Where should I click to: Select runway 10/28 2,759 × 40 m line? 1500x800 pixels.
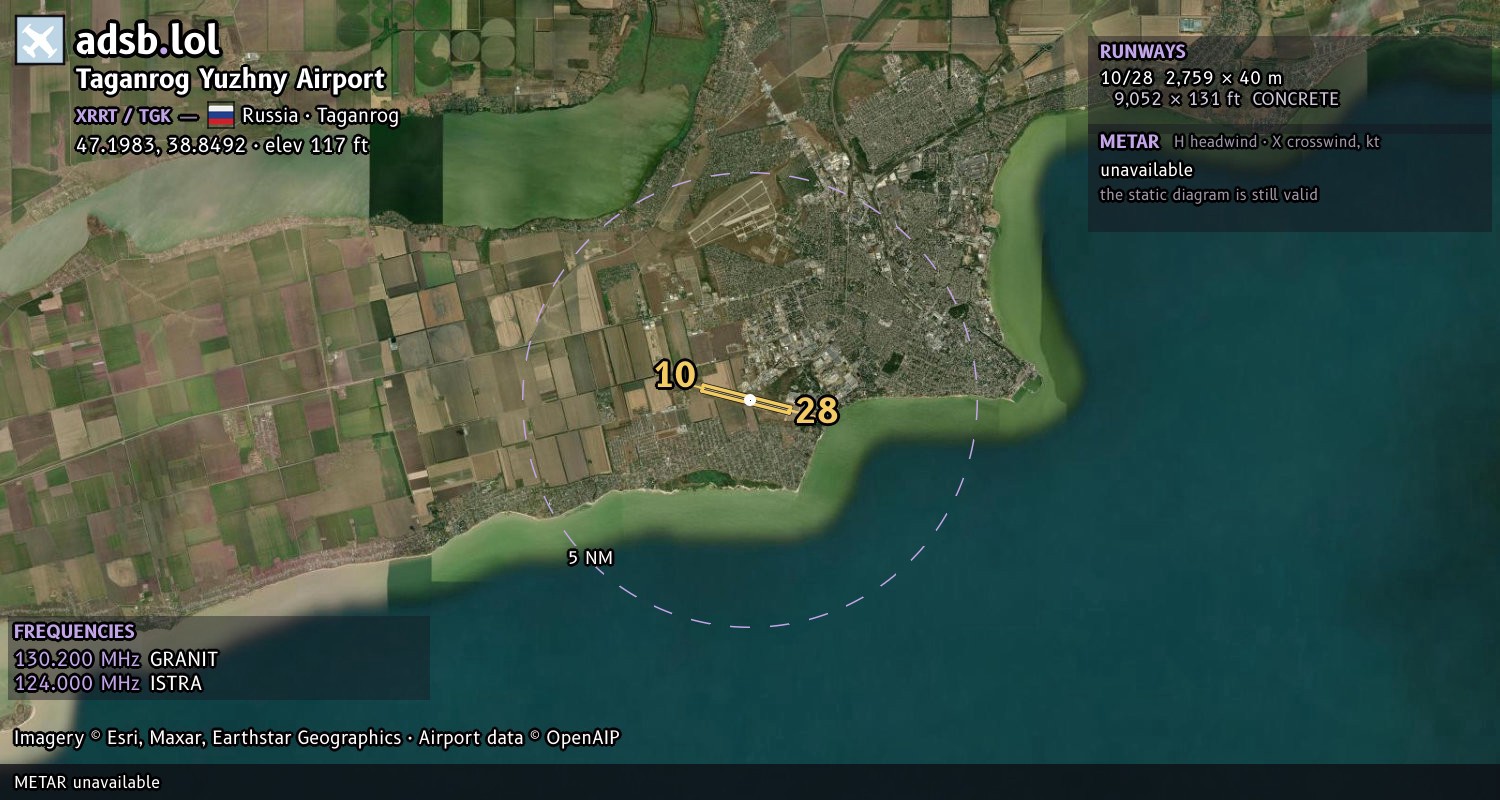[1191, 78]
